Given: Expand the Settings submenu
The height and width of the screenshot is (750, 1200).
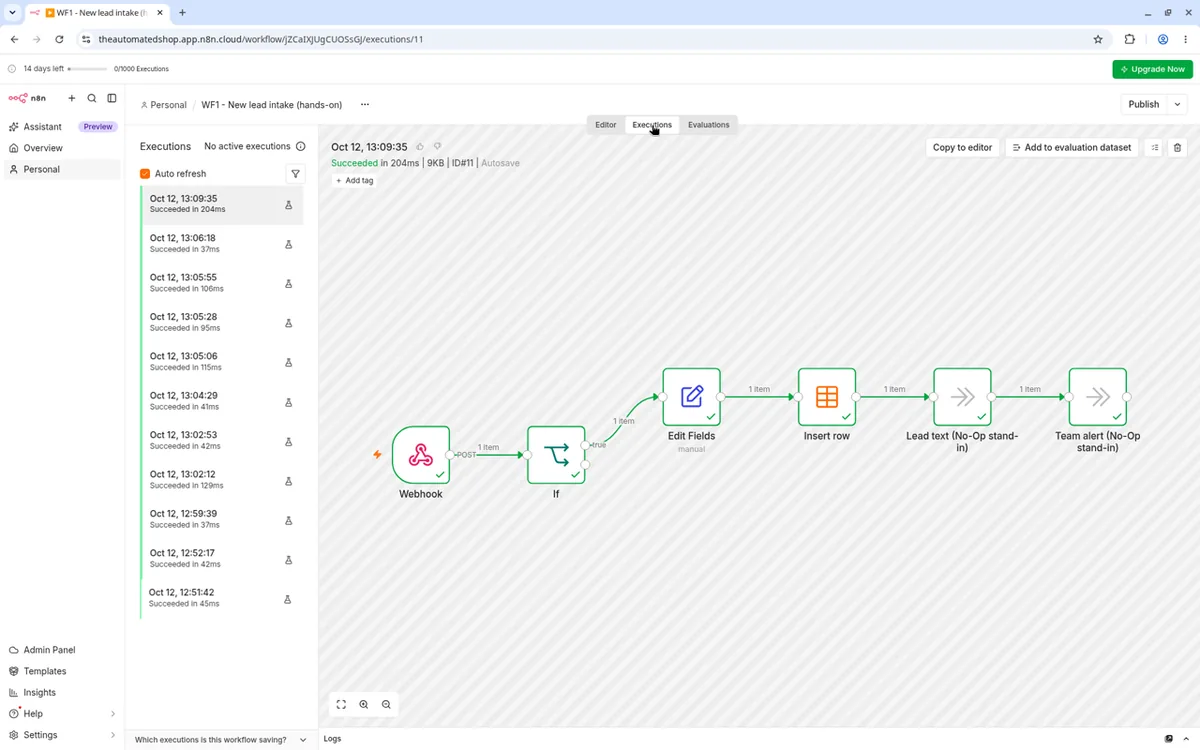Looking at the screenshot, I should click(x=112, y=735).
